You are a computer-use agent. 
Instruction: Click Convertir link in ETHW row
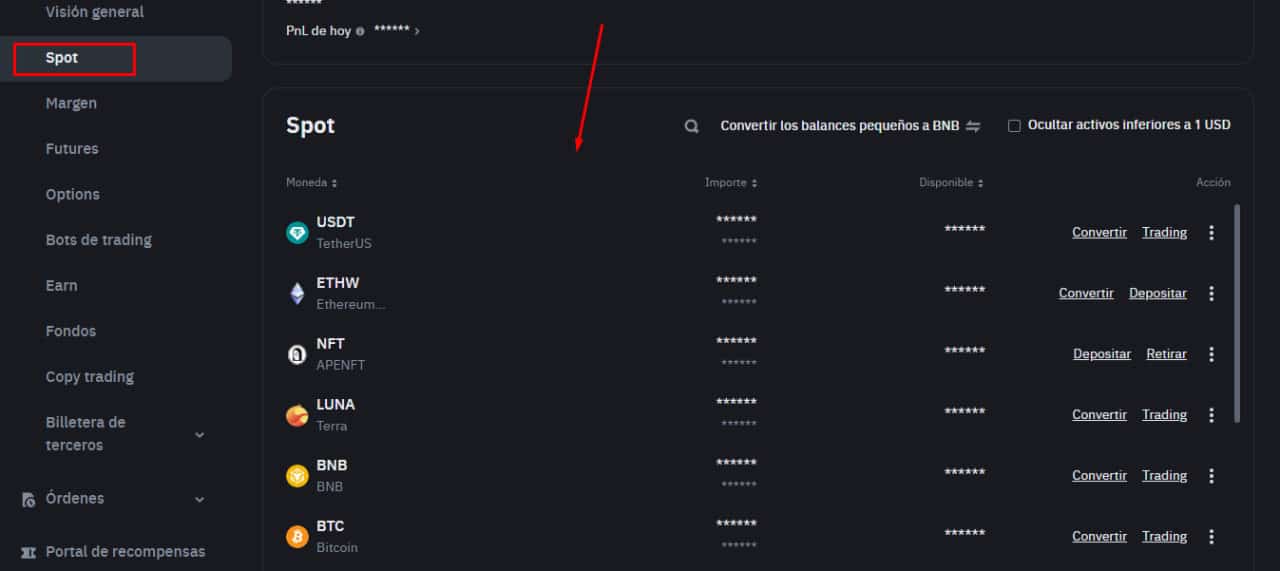pos(1086,294)
